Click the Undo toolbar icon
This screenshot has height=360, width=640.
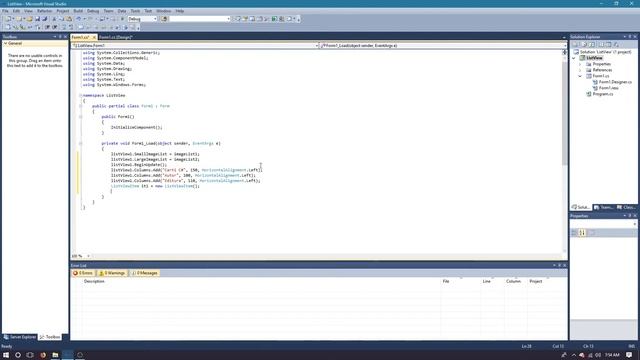tap(79, 19)
